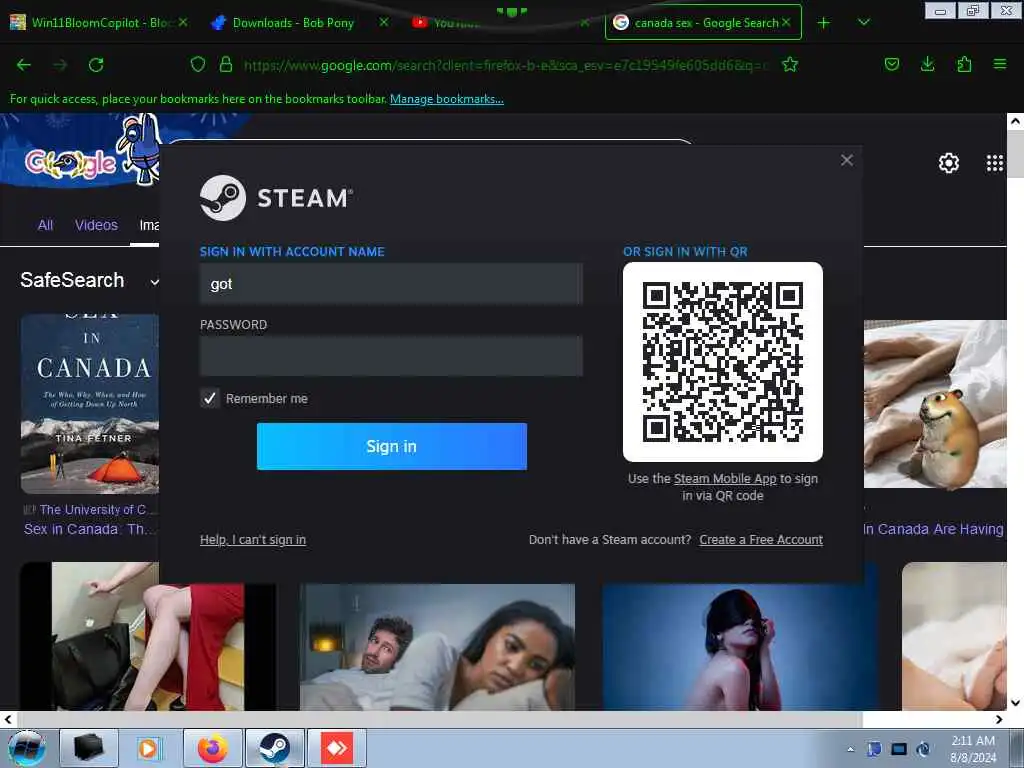Focus the Steam account name field

391,284
